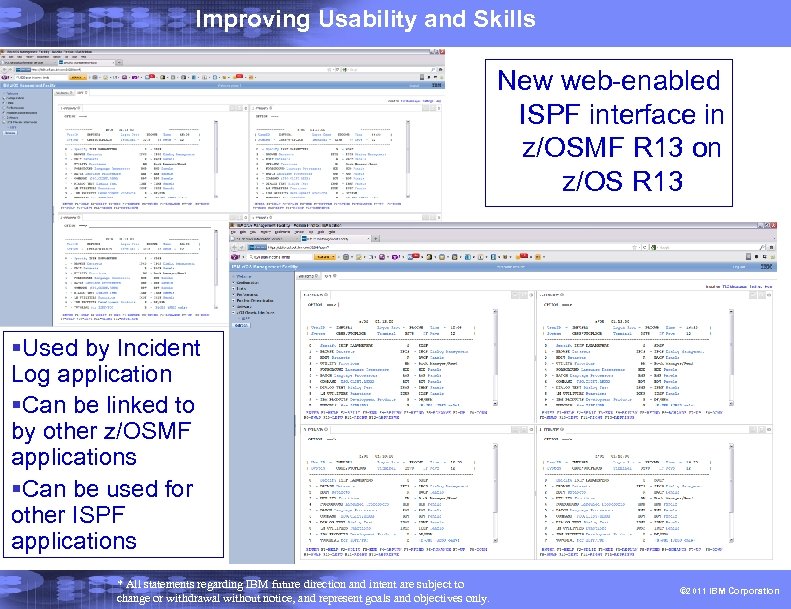Image resolution: width=791 pixels, height=609 pixels.
Task: Open Help link in front ISPF page
Action: pyautogui.click(x=768, y=287)
